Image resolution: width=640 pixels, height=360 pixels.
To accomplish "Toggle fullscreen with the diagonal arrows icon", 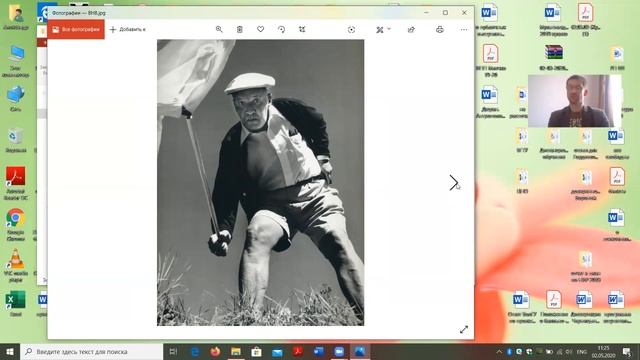I will (x=464, y=329).
